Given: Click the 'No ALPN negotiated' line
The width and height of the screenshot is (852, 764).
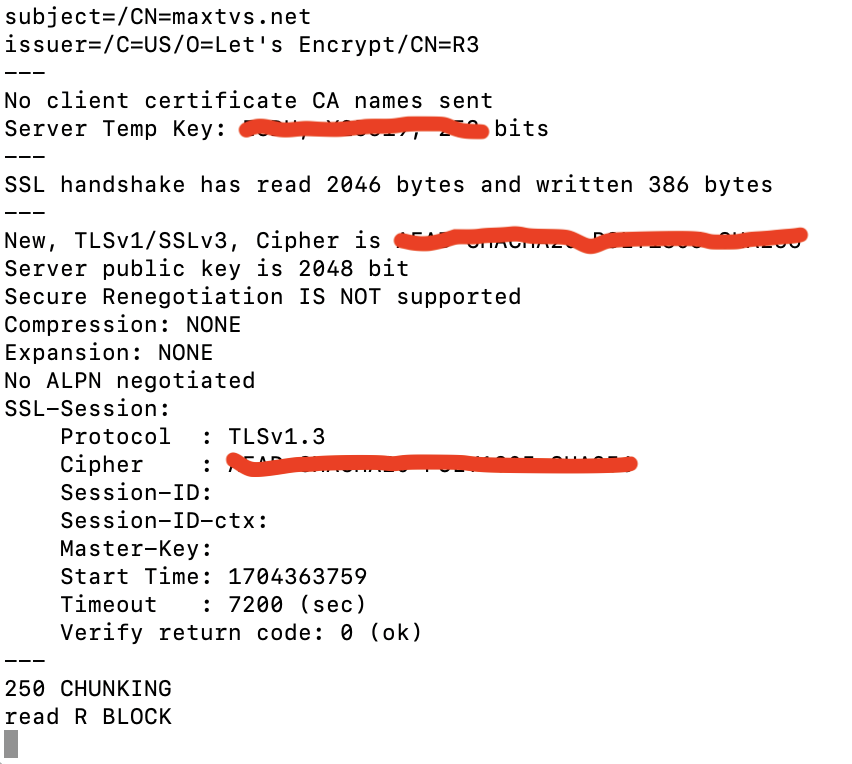Looking at the screenshot, I should [130, 380].
